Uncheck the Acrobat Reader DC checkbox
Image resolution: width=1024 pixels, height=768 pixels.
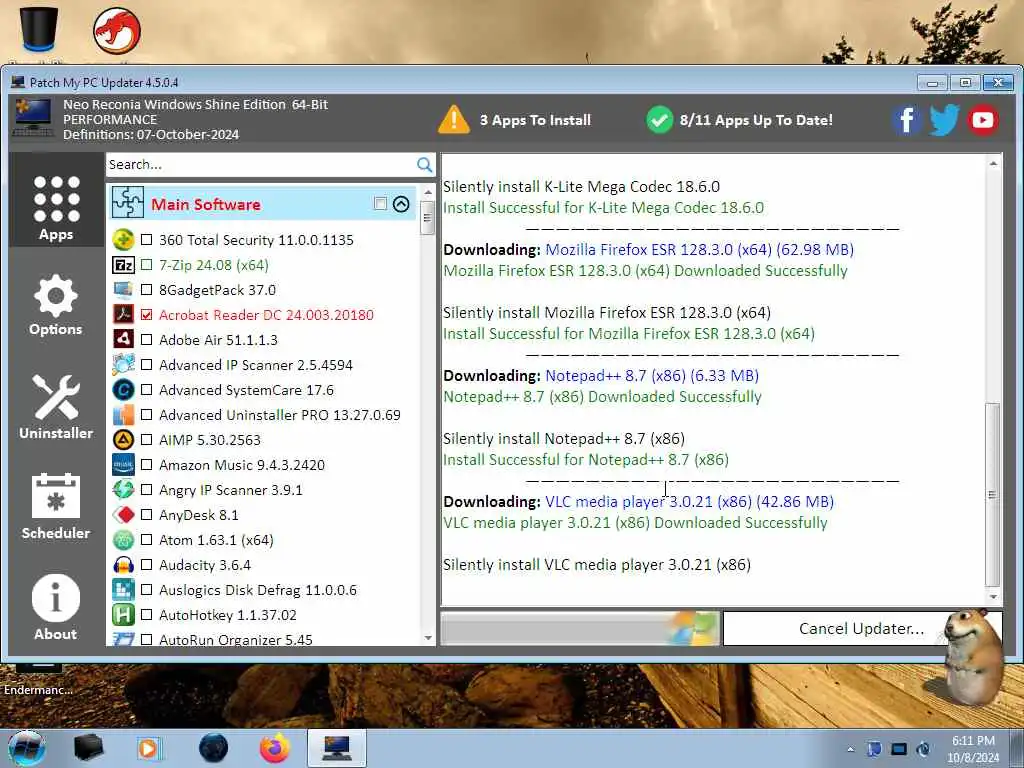[x=146, y=315]
